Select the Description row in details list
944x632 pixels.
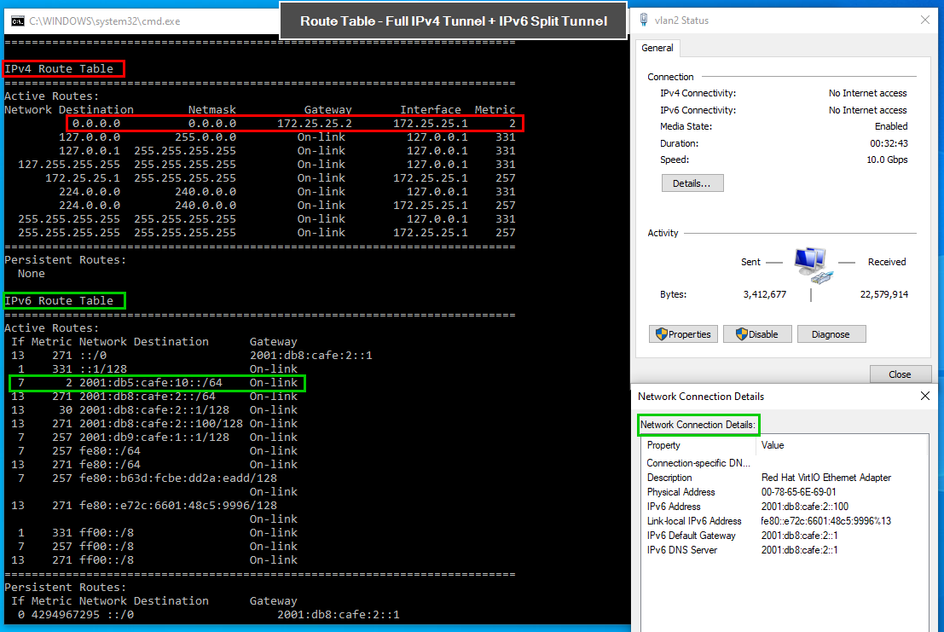pos(783,477)
